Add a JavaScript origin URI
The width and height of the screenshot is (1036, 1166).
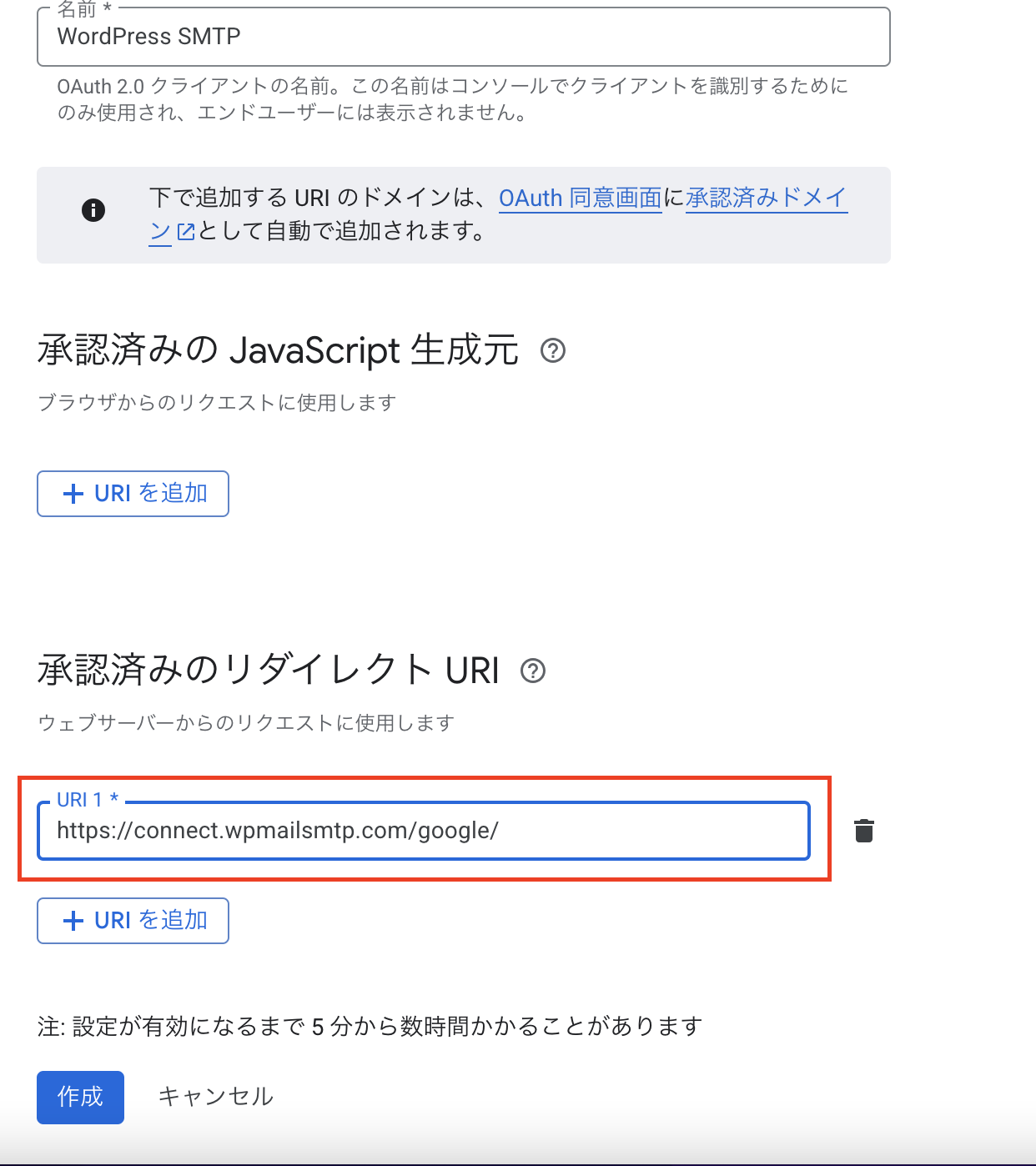(x=133, y=493)
